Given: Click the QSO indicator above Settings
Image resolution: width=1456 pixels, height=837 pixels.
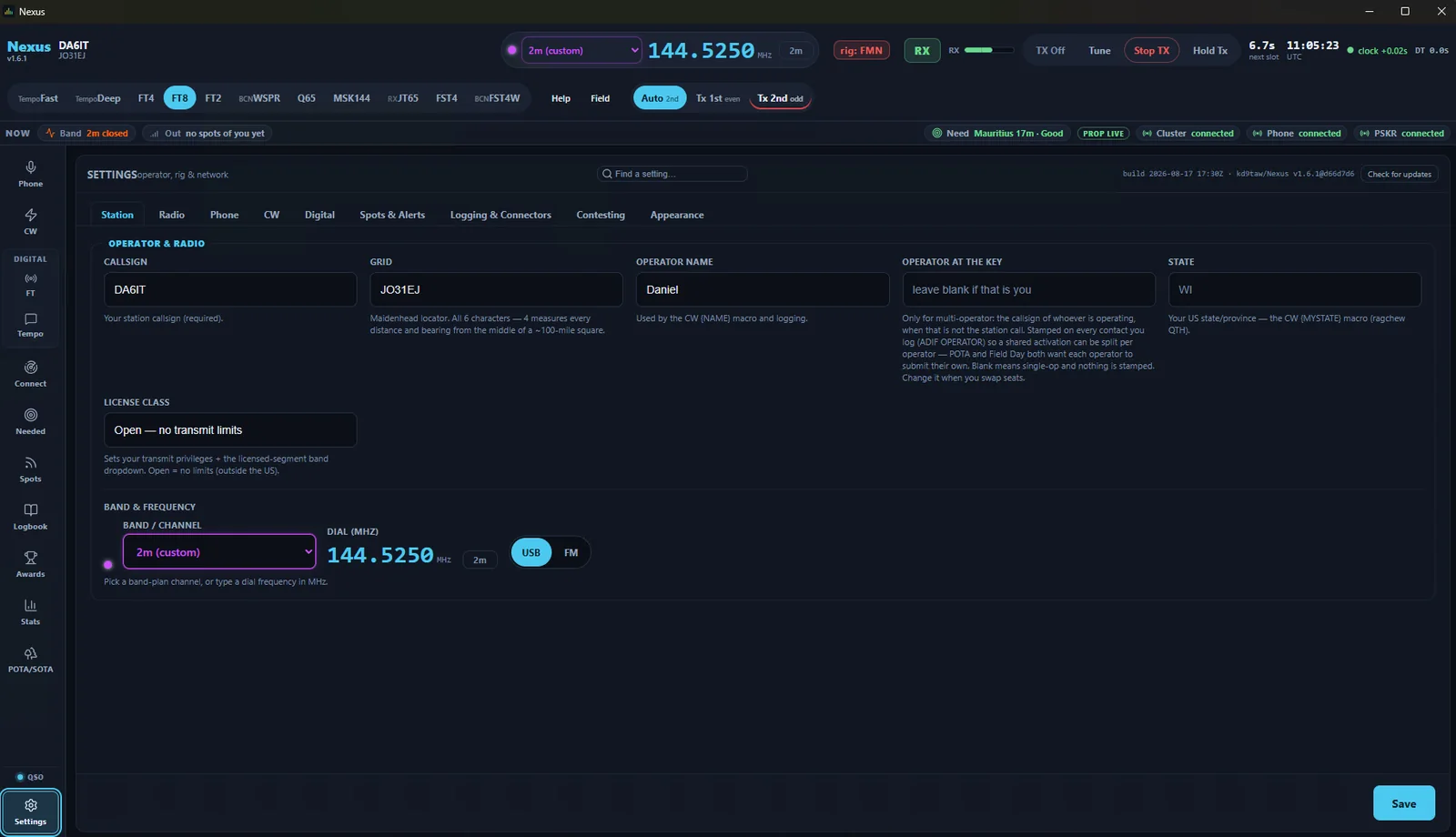Looking at the screenshot, I should tap(30, 777).
